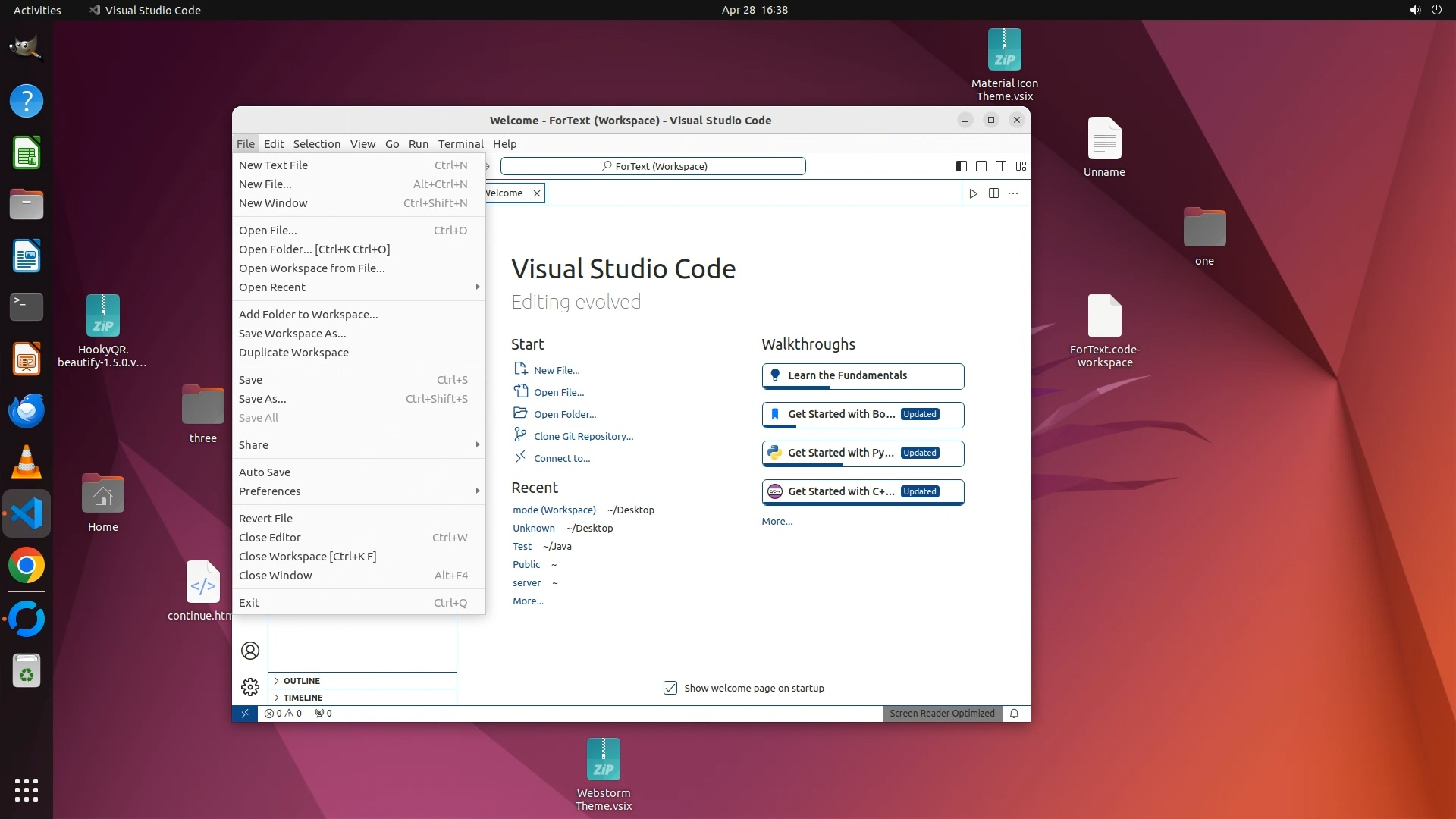This screenshot has height=819, width=1456.
Task: Toggle Screen Reader Optimized status item
Action: tap(942, 714)
